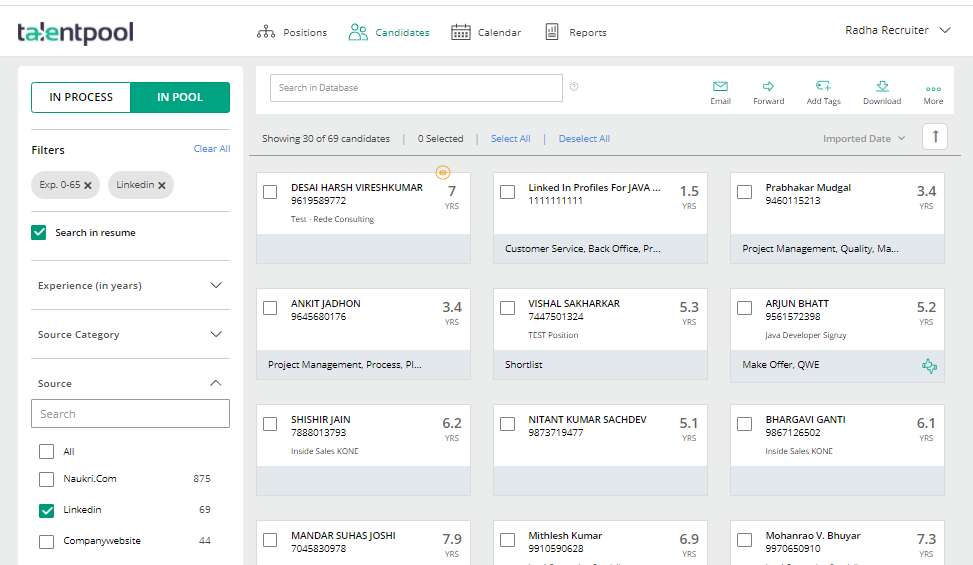
Task: Click the Add Tags icon
Action: (x=823, y=86)
